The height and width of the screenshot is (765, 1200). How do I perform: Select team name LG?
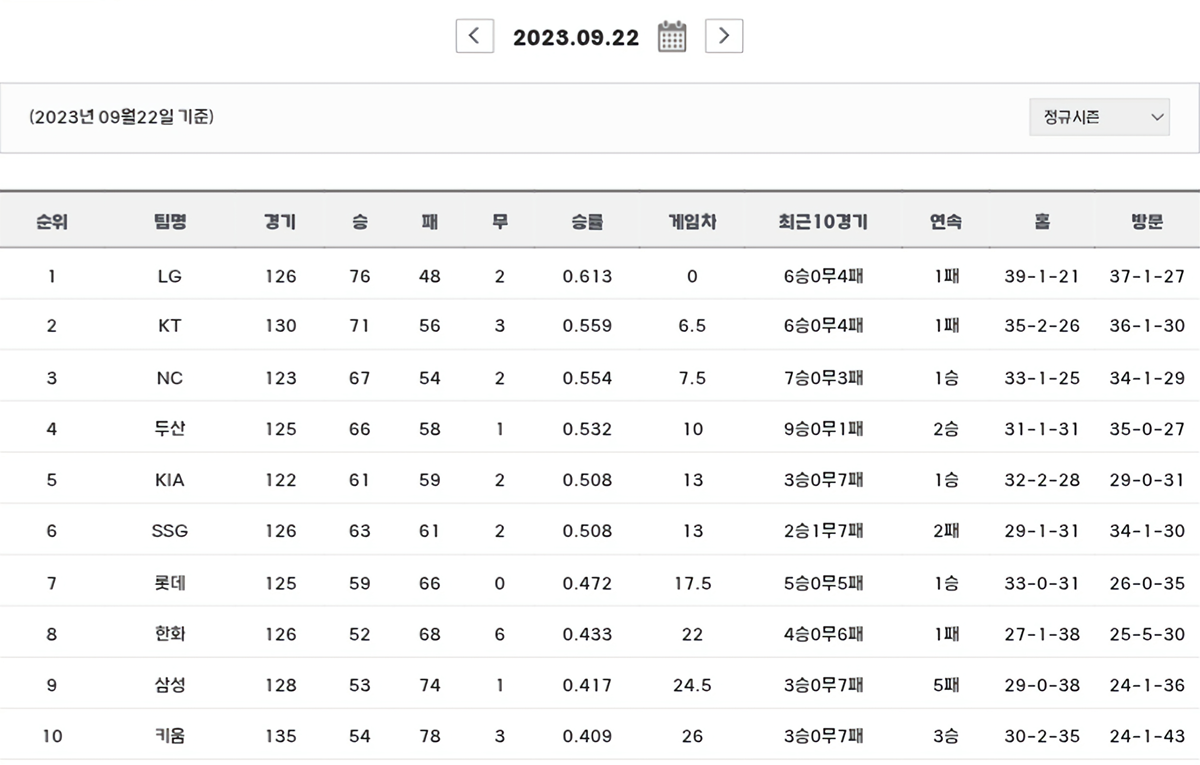point(170,276)
